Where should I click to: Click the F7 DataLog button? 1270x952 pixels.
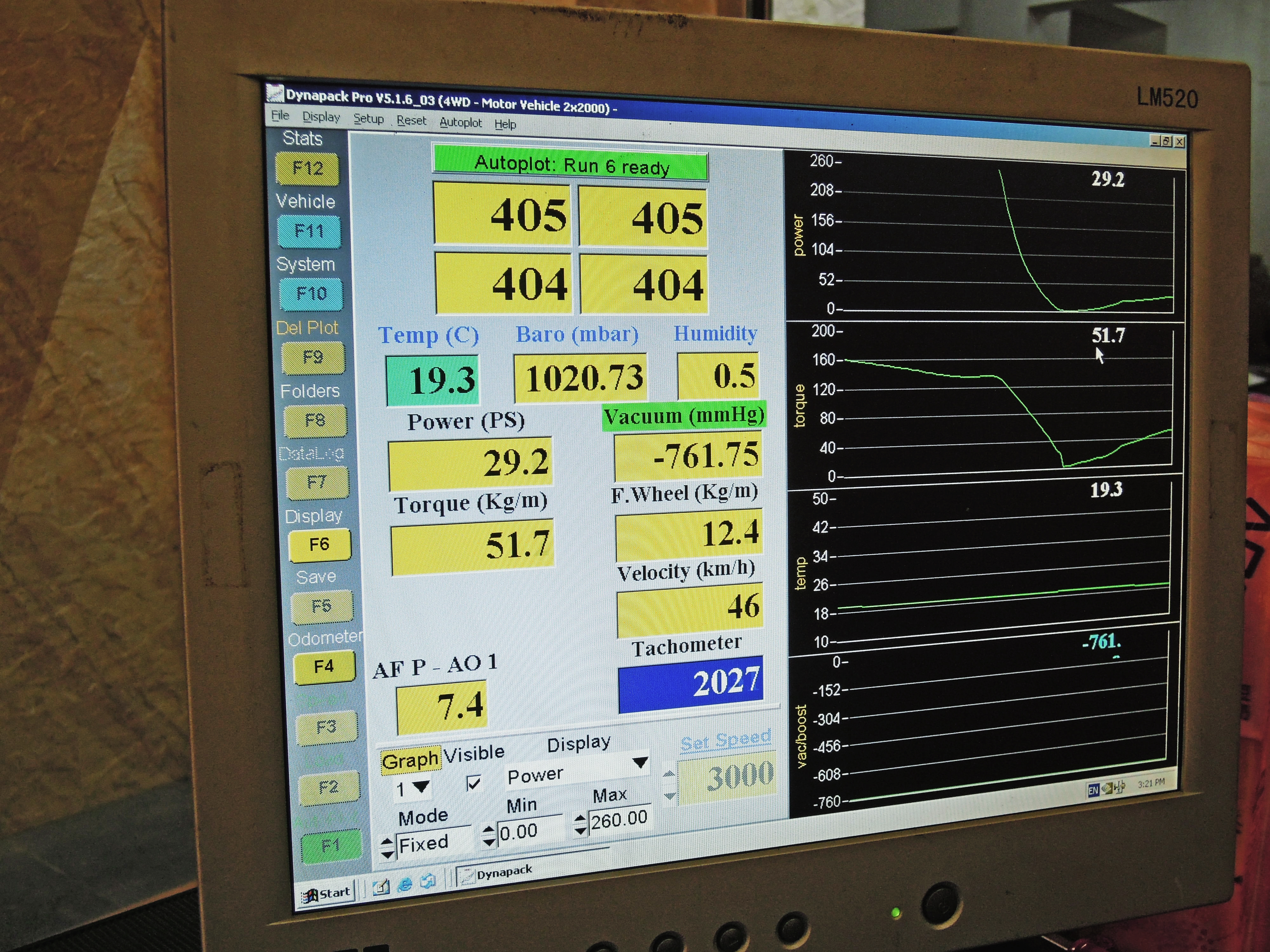pyautogui.click(x=317, y=483)
